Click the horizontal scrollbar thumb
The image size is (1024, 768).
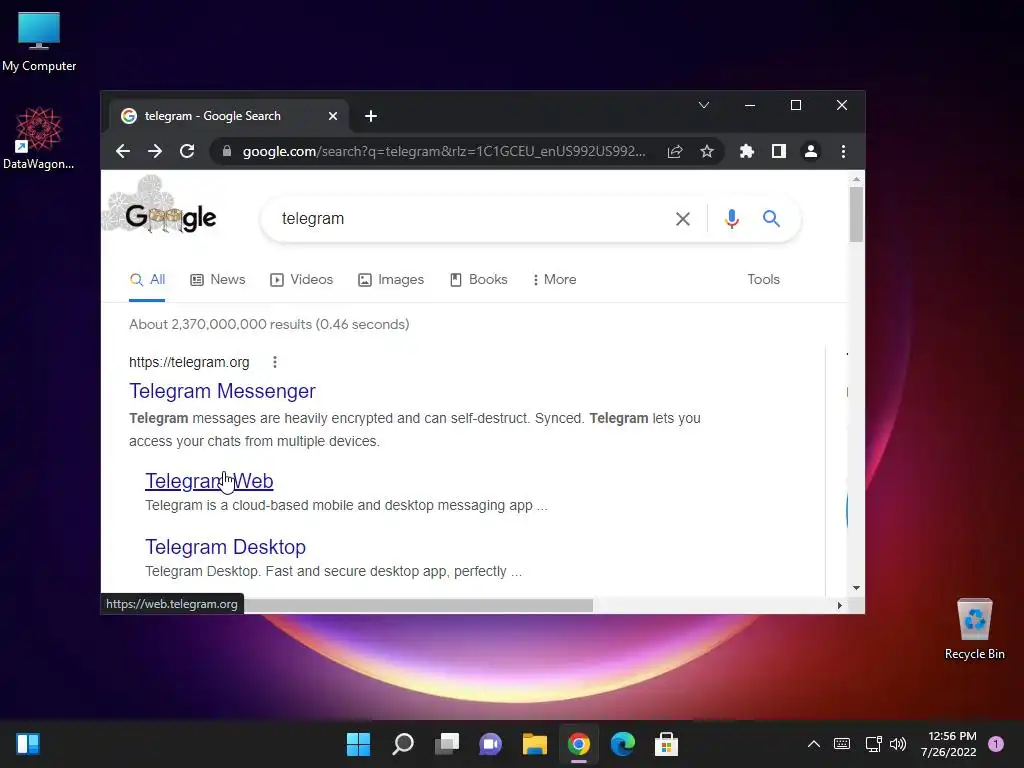[418, 605]
